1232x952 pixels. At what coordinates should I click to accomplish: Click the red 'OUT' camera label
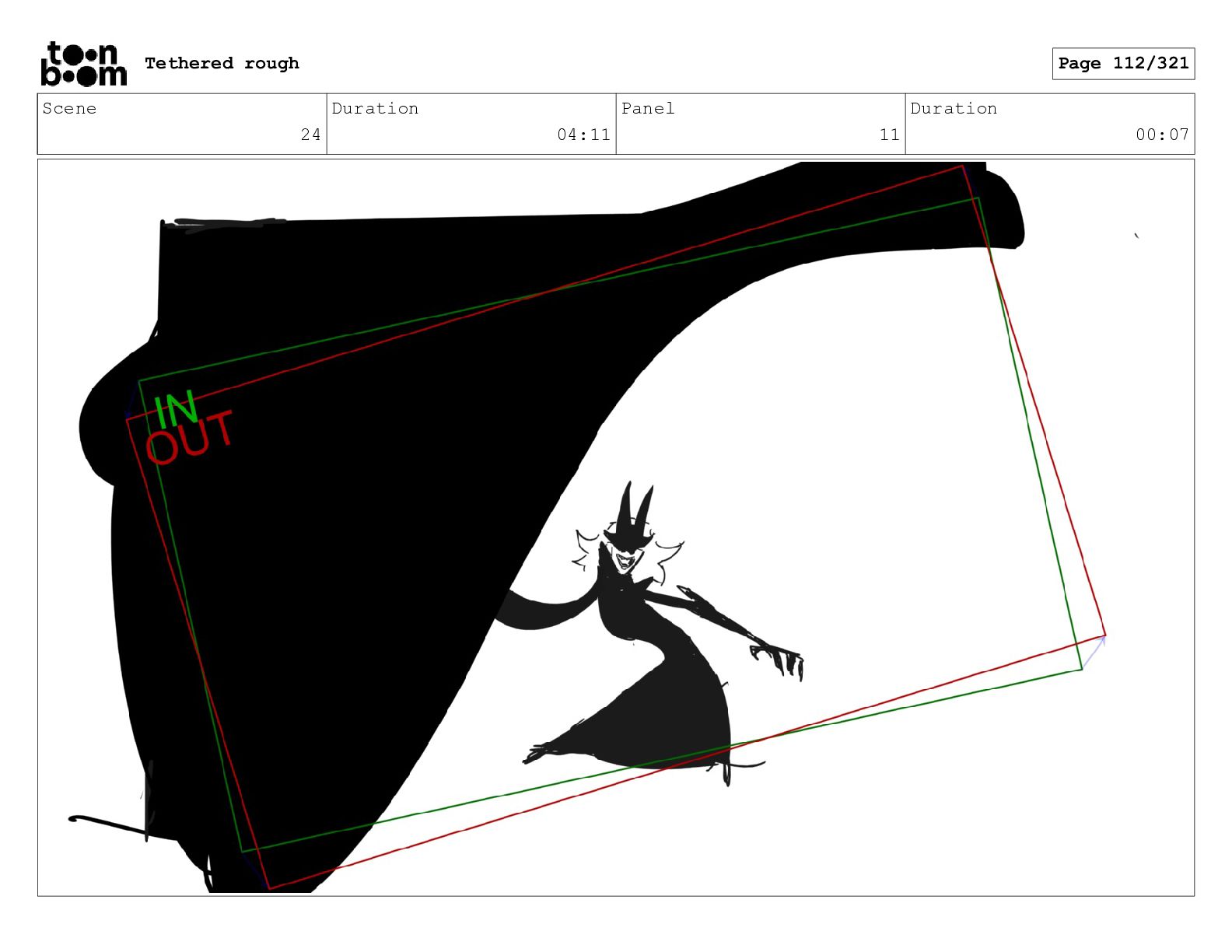(x=189, y=439)
